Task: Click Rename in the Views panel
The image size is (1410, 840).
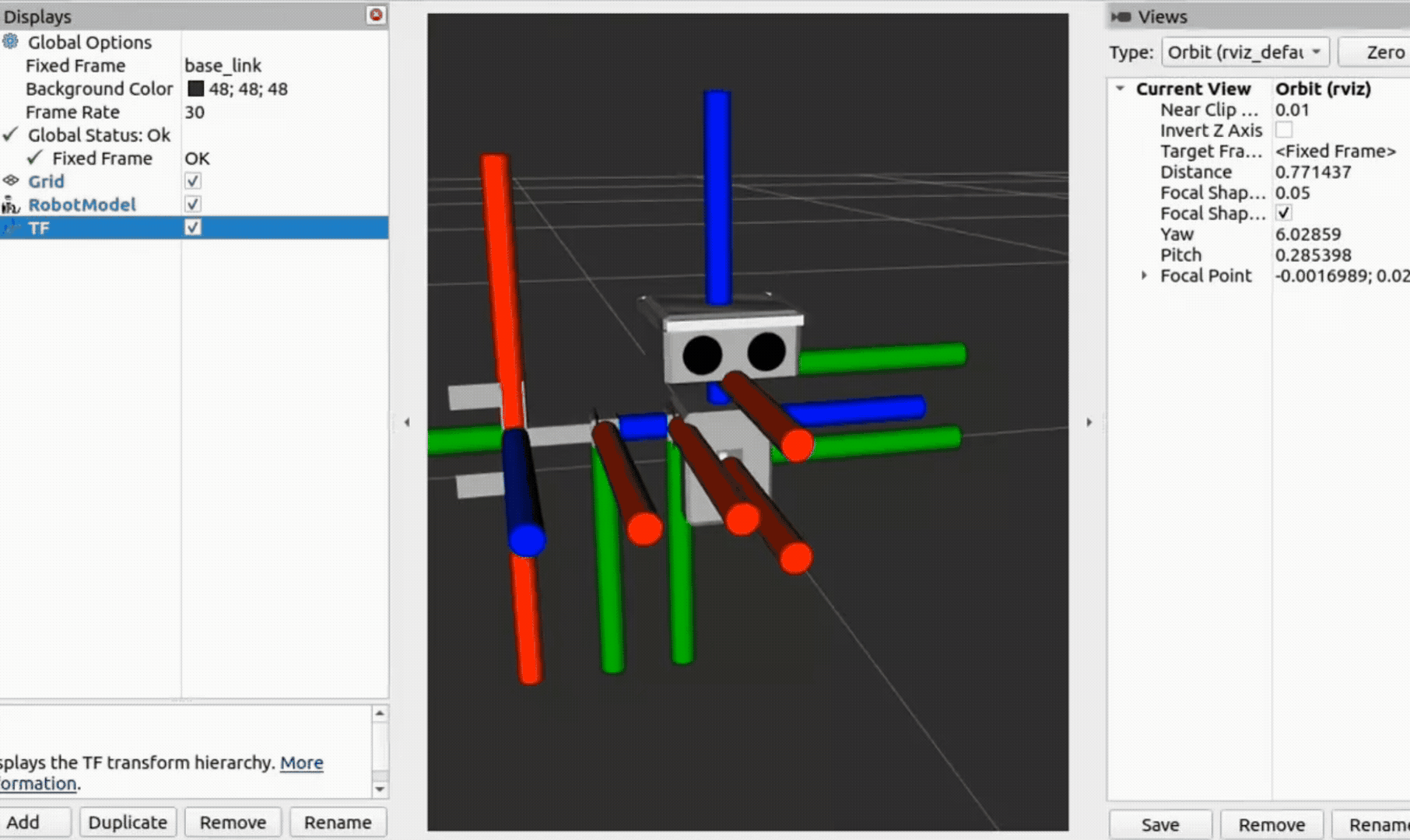Action: [x=1371, y=824]
